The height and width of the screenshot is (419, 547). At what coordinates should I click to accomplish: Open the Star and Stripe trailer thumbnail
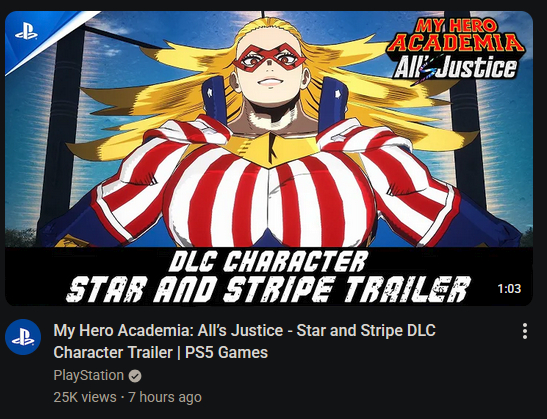click(269, 158)
